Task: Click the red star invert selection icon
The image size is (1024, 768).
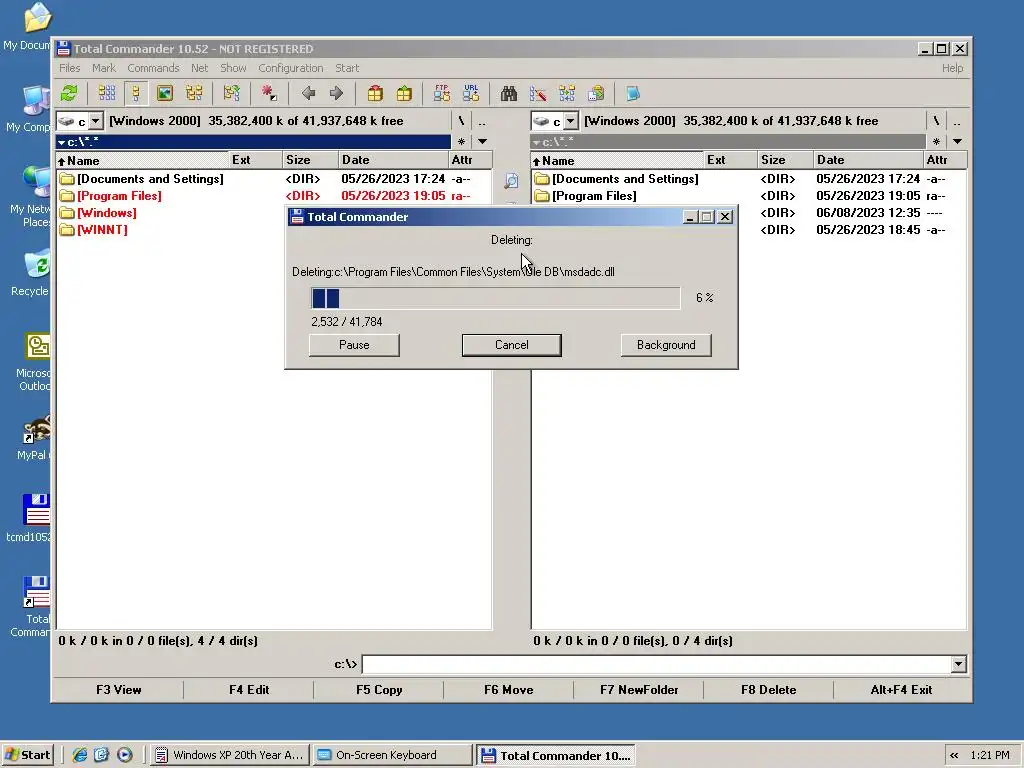Action: click(268, 93)
